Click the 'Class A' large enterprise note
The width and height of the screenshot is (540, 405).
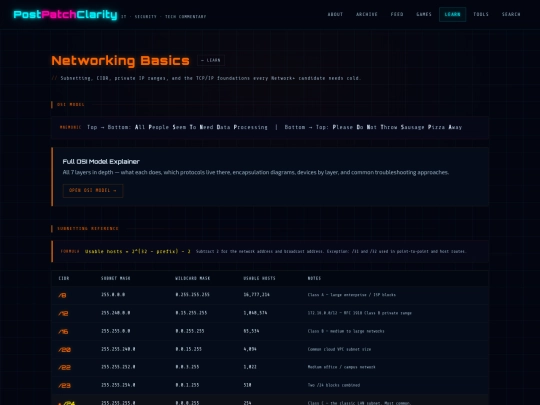click(x=352, y=295)
